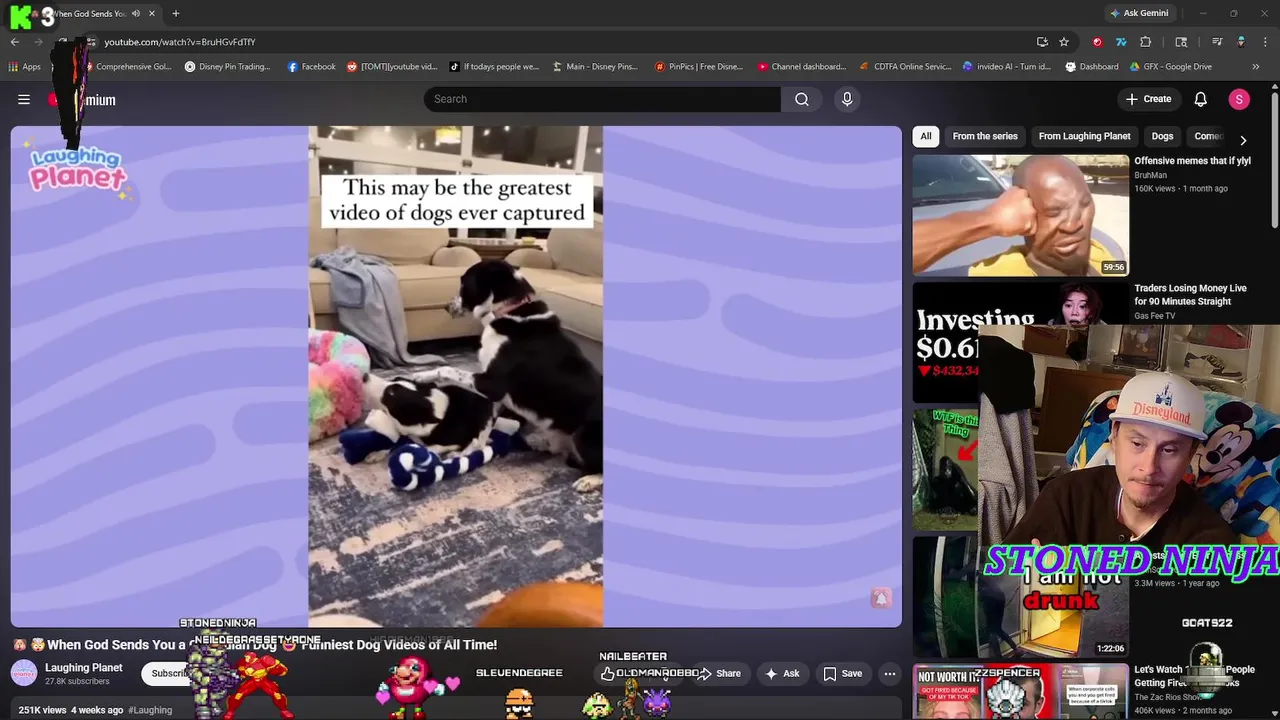This screenshot has height=720, width=1280.
Task: Open 'Traders Losing Money Live' video title
Action: pyautogui.click(x=1190, y=295)
